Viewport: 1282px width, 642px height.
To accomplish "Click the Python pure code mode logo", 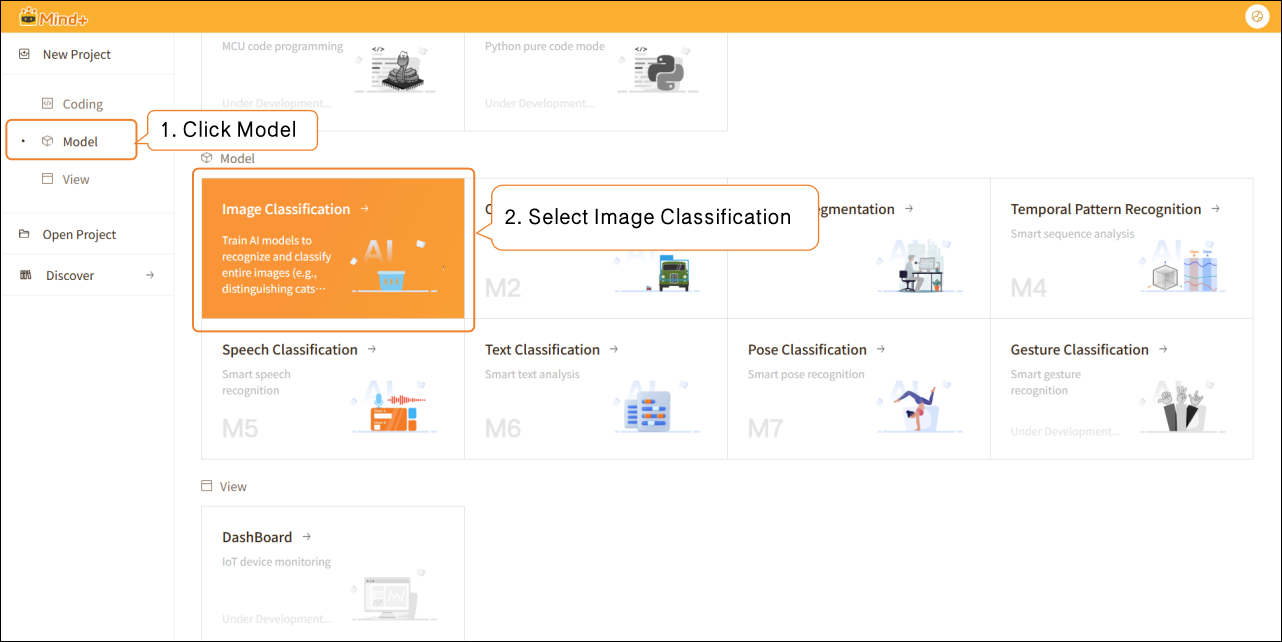I will point(661,72).
